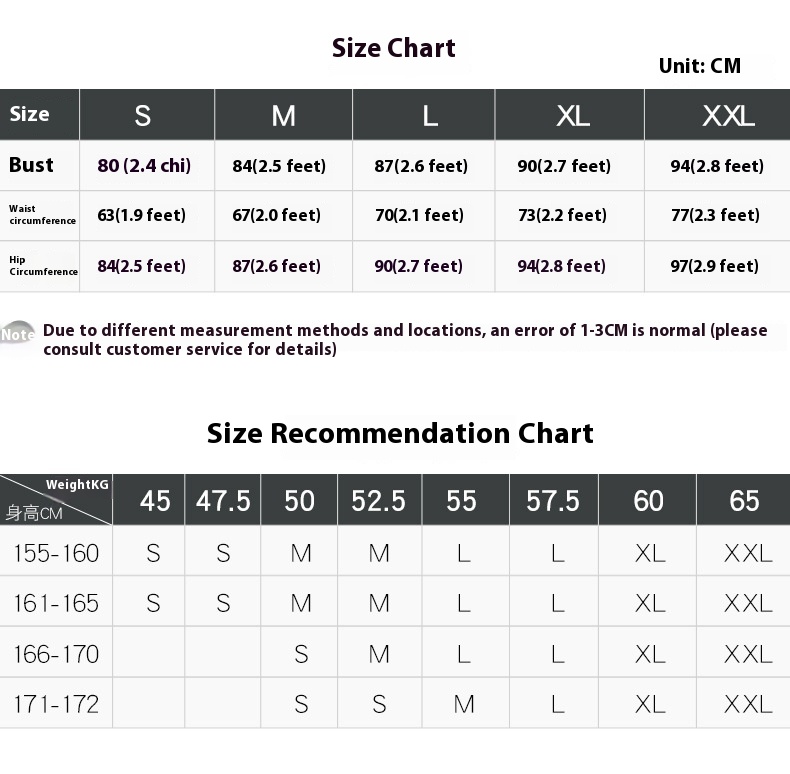Select the 52.5 weight column header
Screen dimensions: 790x774
click(378, 500)
